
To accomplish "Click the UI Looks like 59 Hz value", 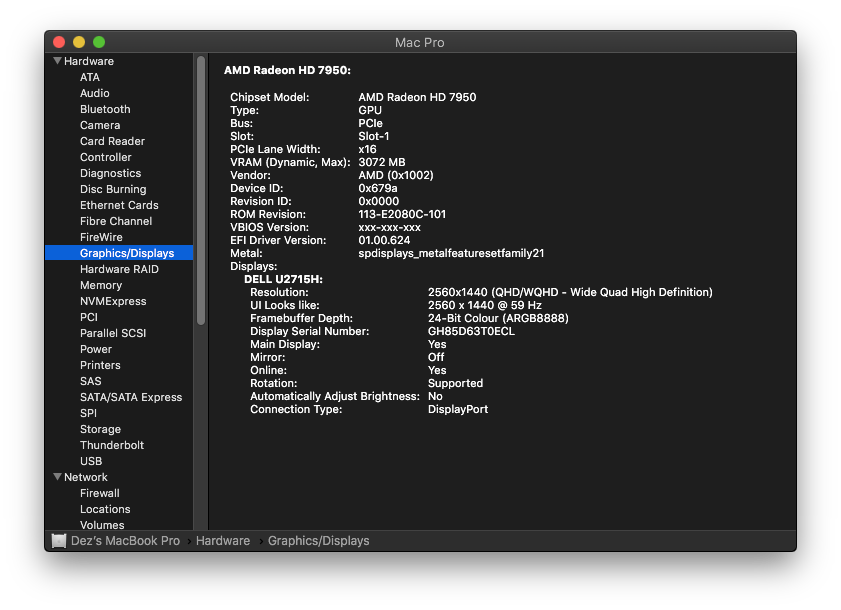I will pyautogui.click(x=485, y=305).
